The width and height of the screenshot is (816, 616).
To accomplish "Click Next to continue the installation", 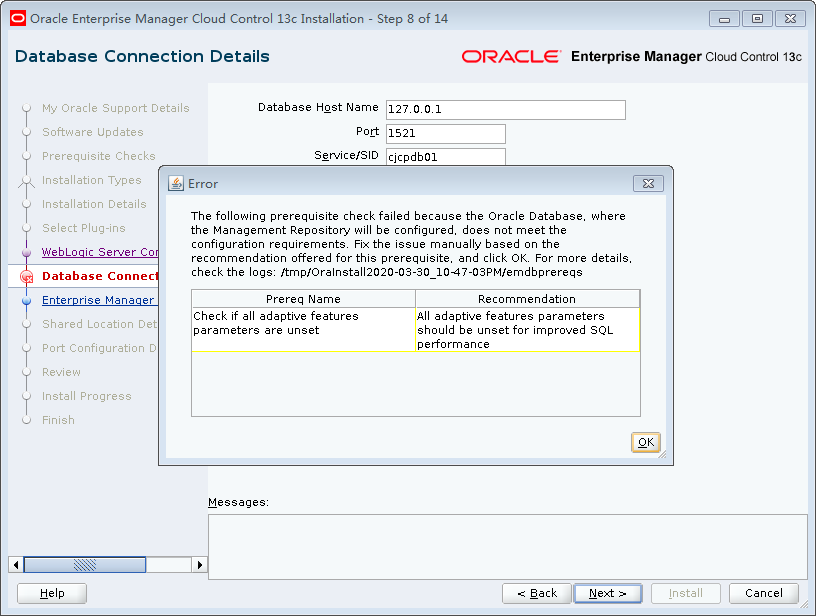I will pyautogui.click(x=607, y=593).
